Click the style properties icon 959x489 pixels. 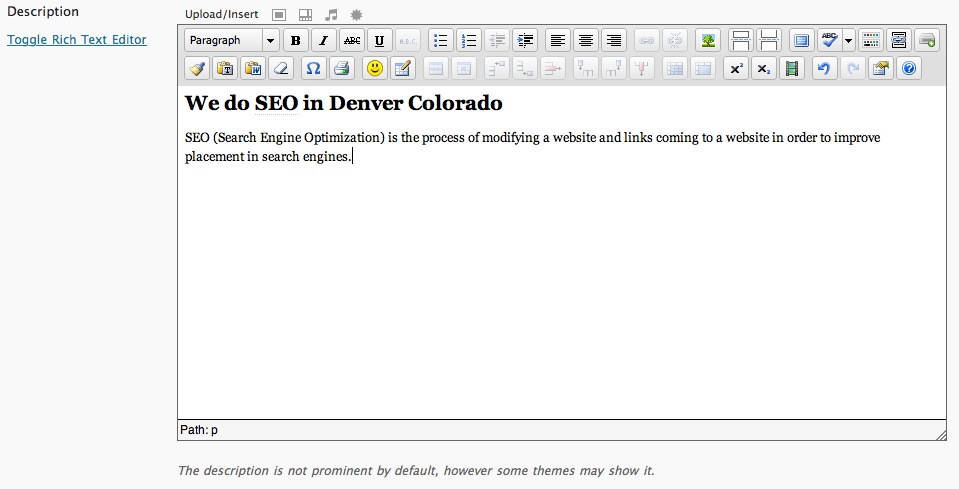[x=881, y=68]
